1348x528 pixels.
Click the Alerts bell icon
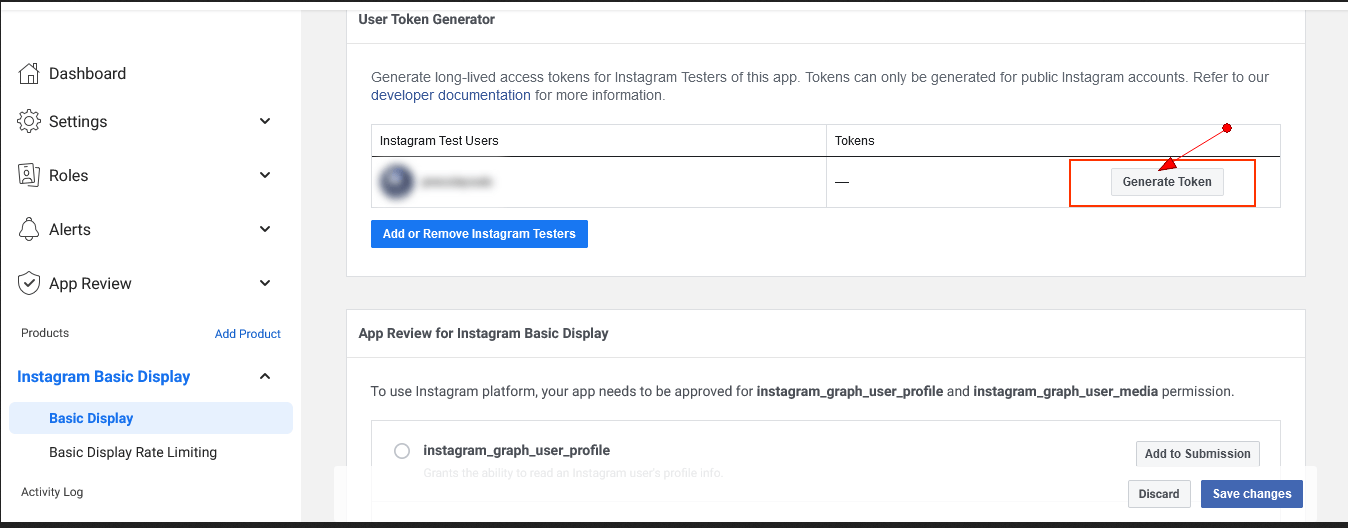30,229
